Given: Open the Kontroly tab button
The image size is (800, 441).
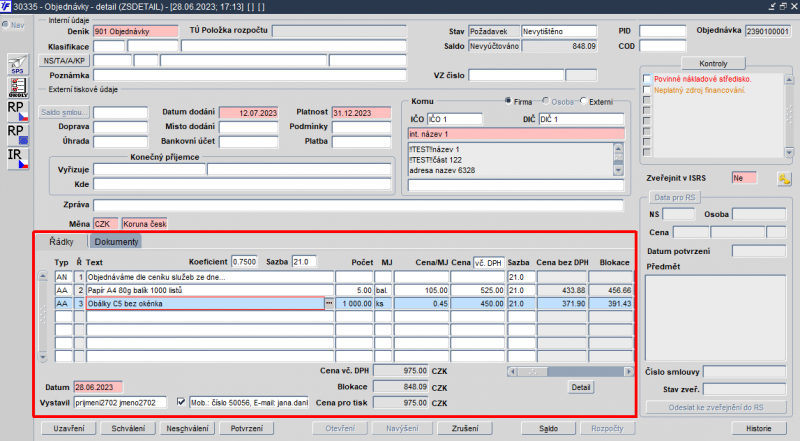Looking at the screenshot, I should coord(713,64).
